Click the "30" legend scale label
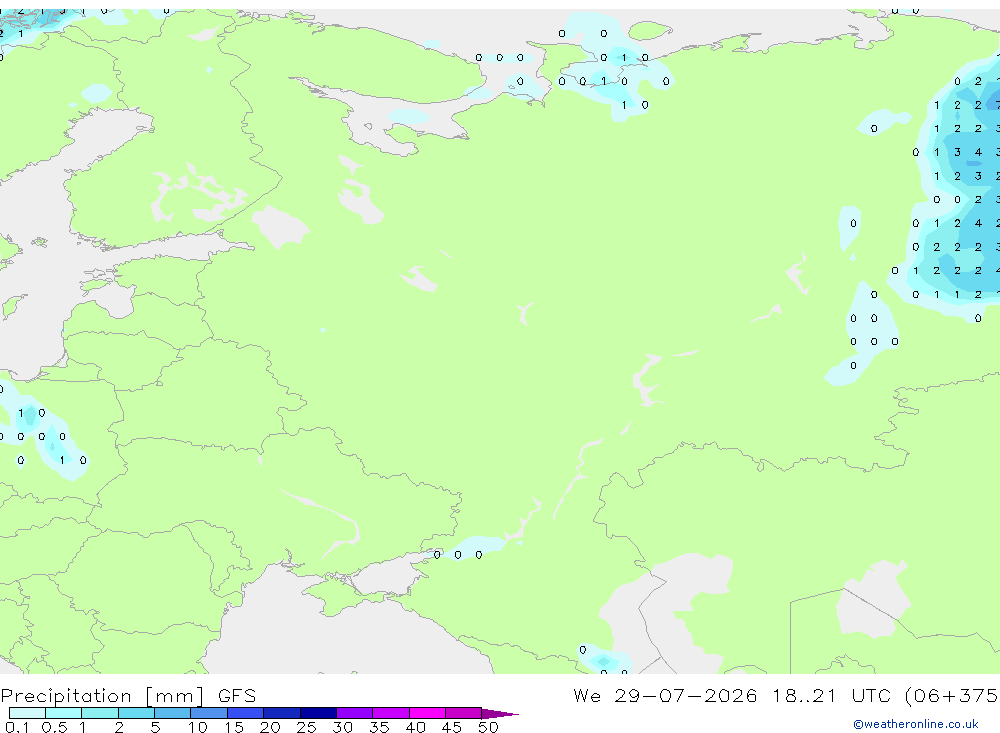This screenshot has width=1000, height=733. pos(342,727)
